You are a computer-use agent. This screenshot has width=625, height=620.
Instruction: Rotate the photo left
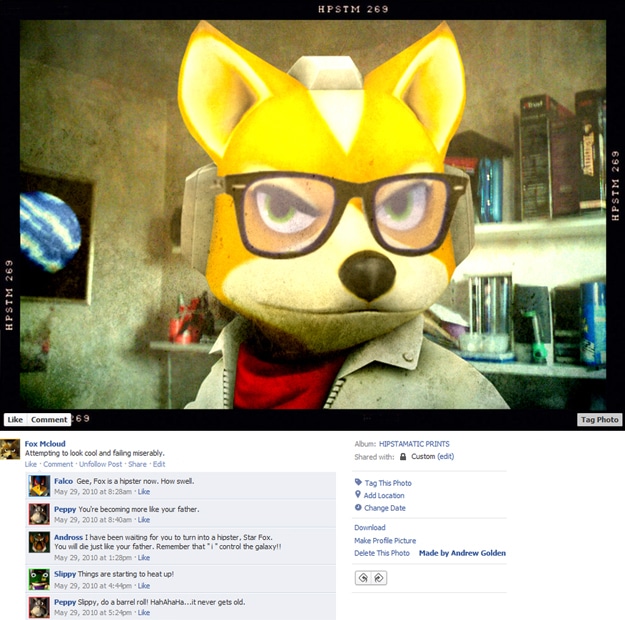click(364, 578)
